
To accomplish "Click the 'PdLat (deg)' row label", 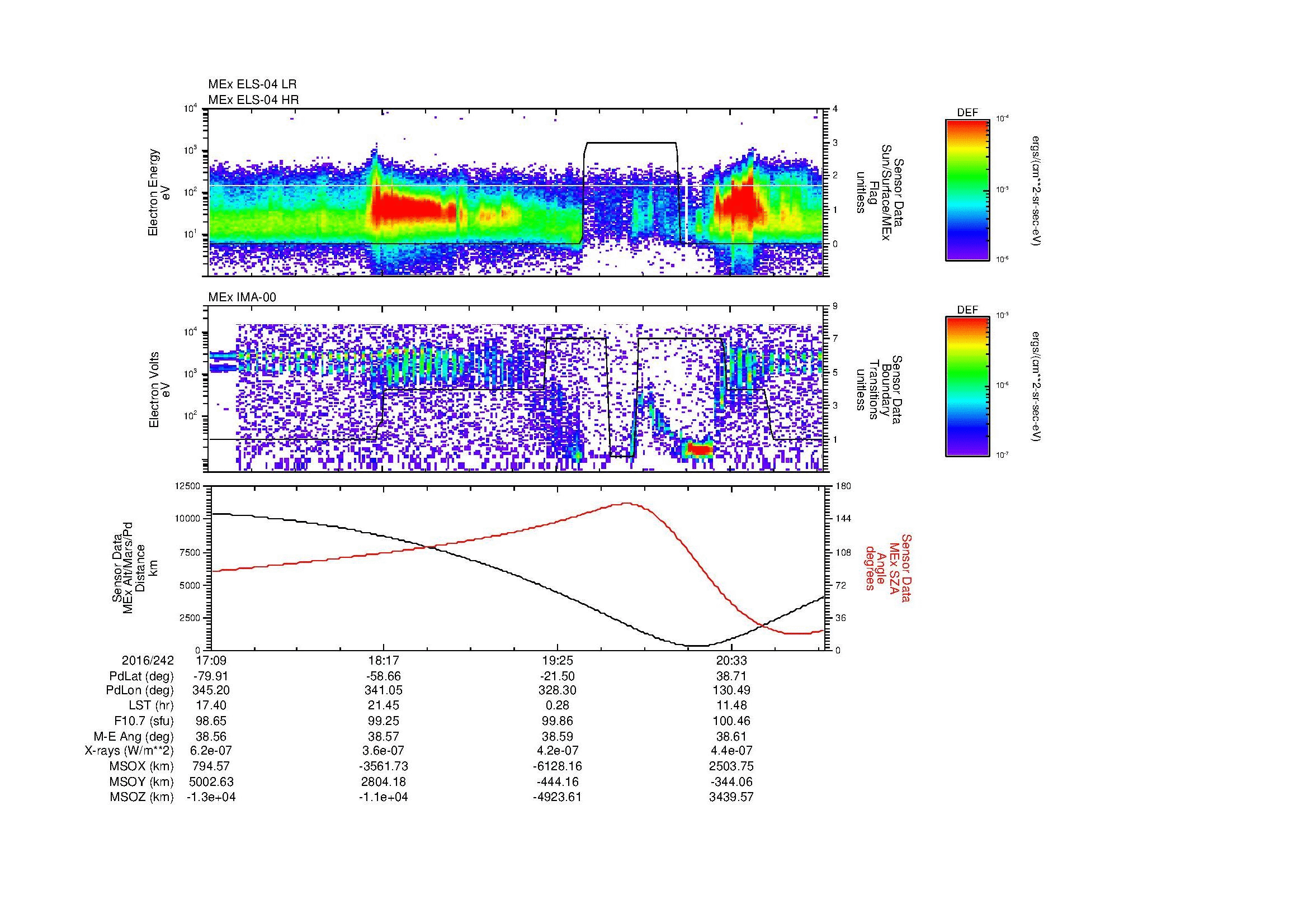I will point(141,676).
